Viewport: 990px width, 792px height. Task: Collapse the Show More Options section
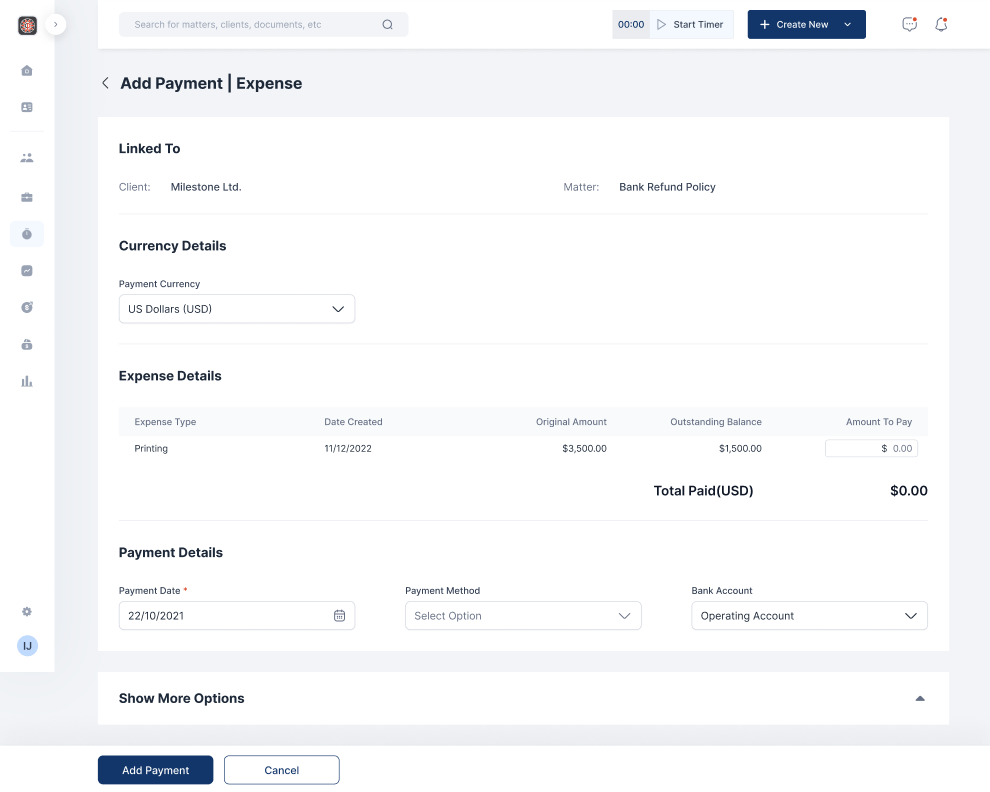[920, 698]
